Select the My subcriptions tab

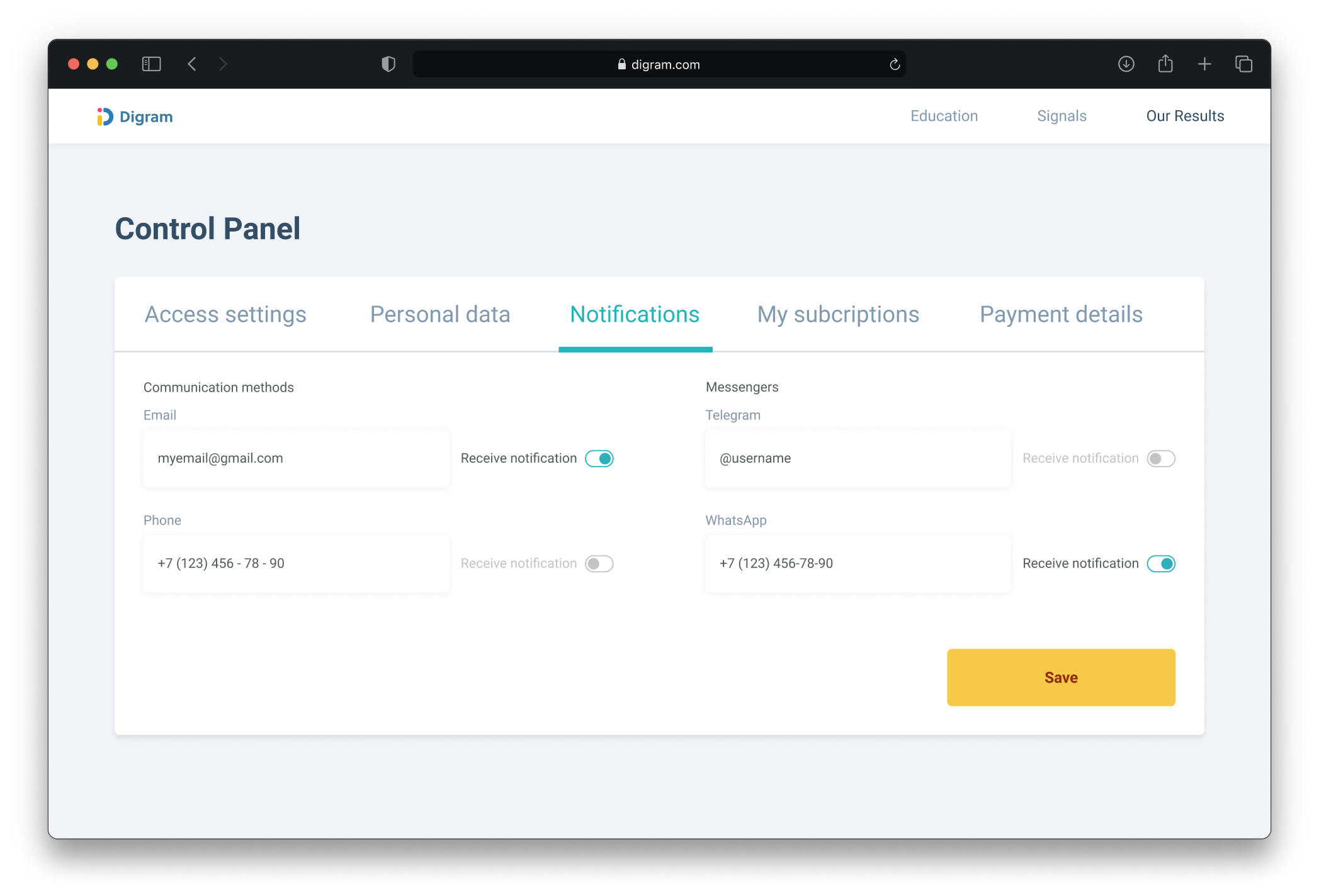pyautogui.click(x=838, y=314)
